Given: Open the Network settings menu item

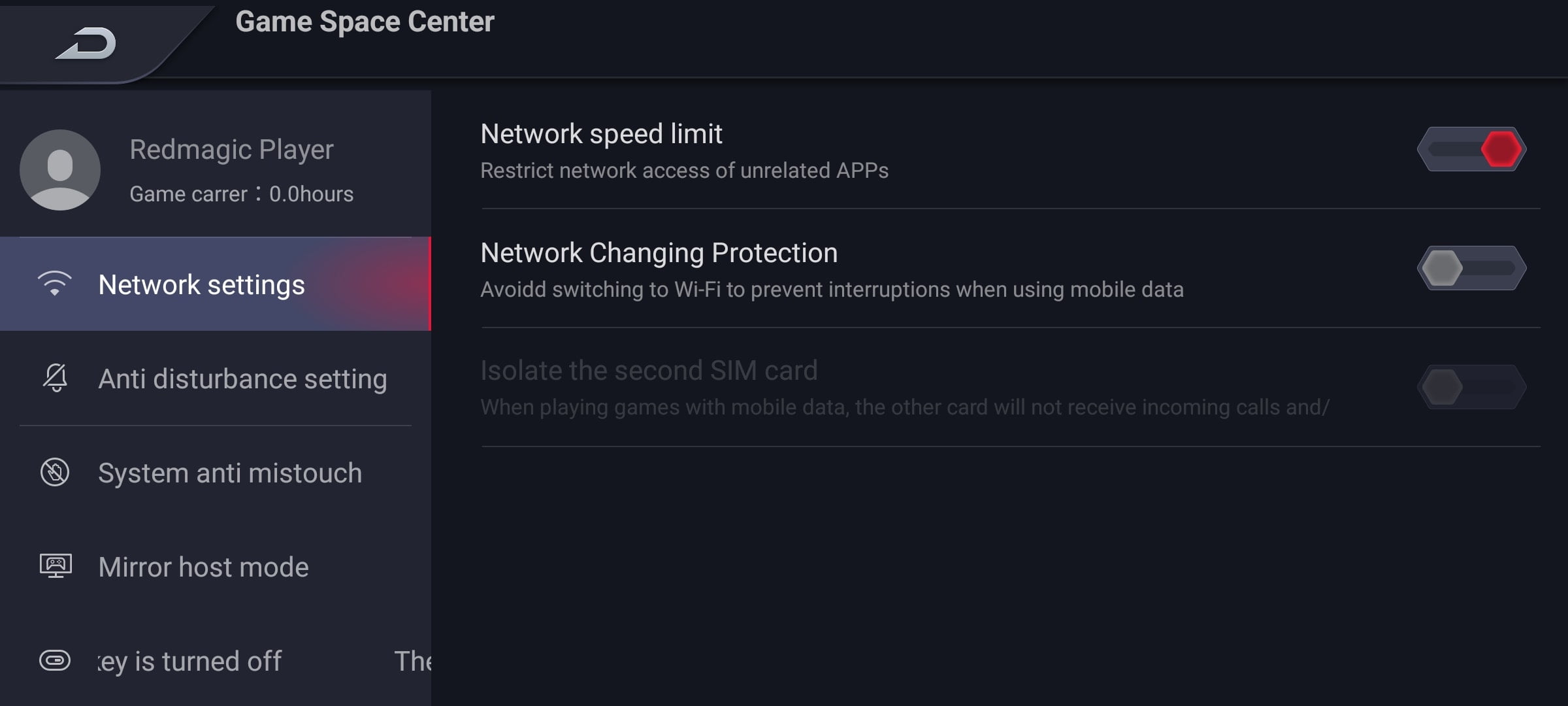Looking at the screenshot, I should point(201,285).
